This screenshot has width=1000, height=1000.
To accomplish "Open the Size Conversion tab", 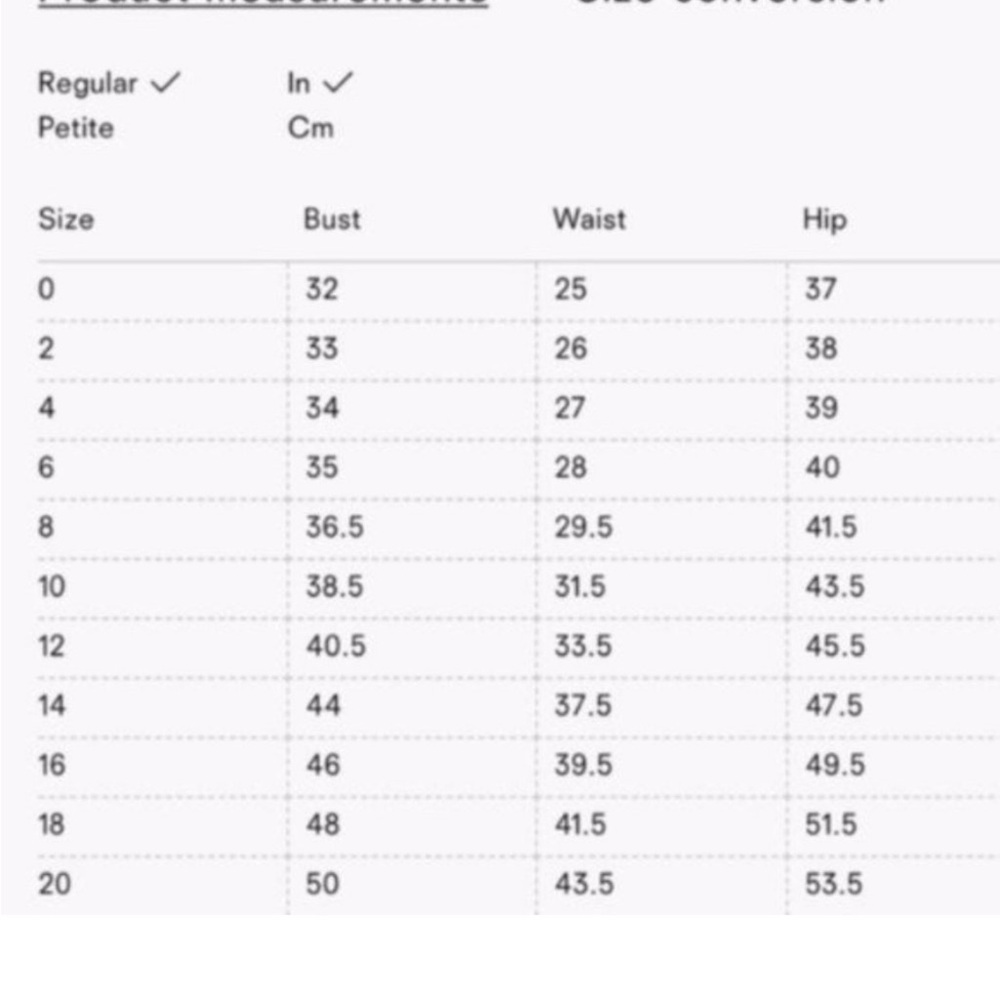I will point(730,2).
